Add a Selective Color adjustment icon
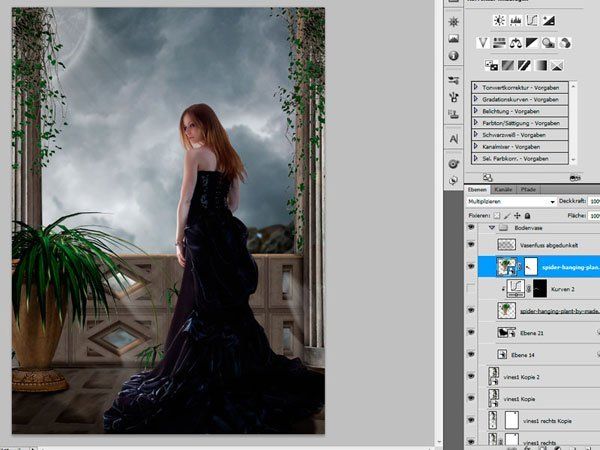 (557, 65)
